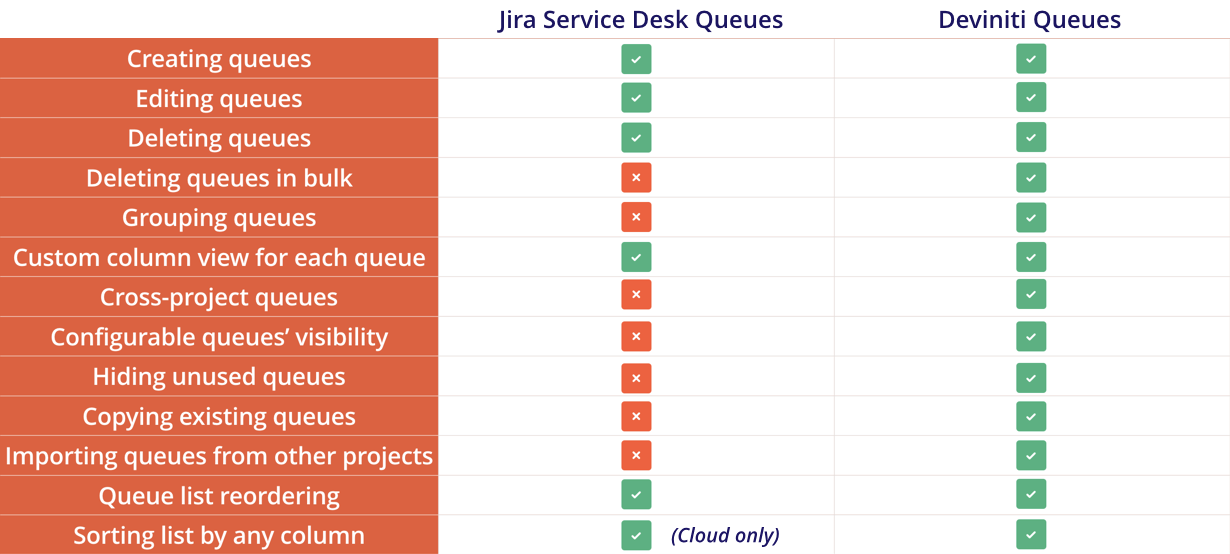This screenshot has width=1230, height=554.
Task: Click Jira checkmark for Deleting queues
Action: coord(636,138)
